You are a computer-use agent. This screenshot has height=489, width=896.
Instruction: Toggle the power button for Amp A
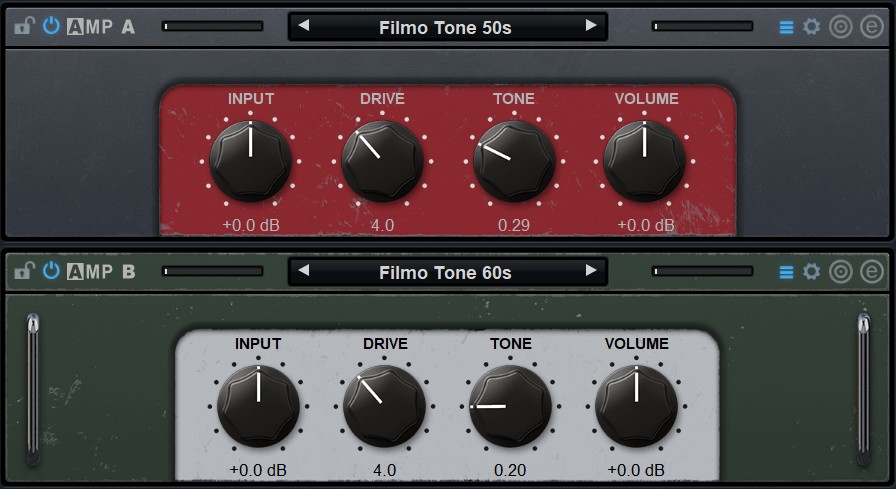[x=51, y=27]
